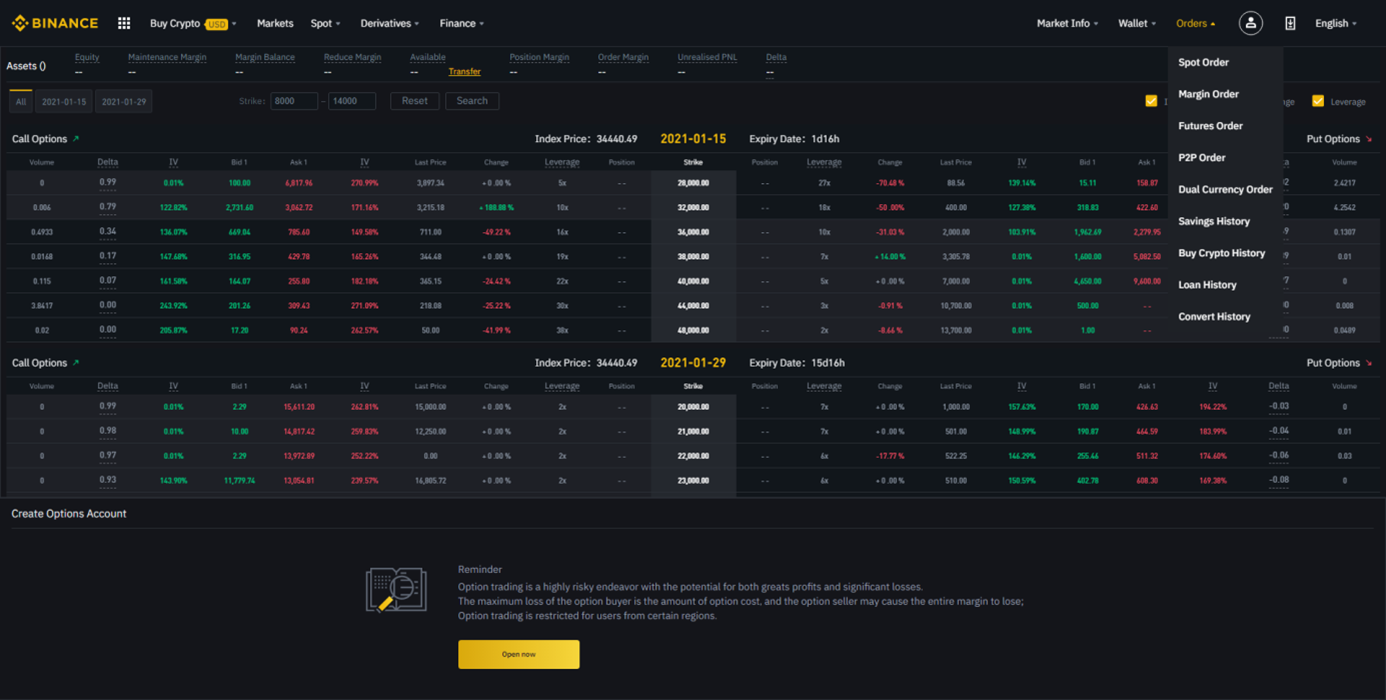Click the red arrow next to Put Options
This screenshot has height=700, width=1386.
tap(1370, 139)
